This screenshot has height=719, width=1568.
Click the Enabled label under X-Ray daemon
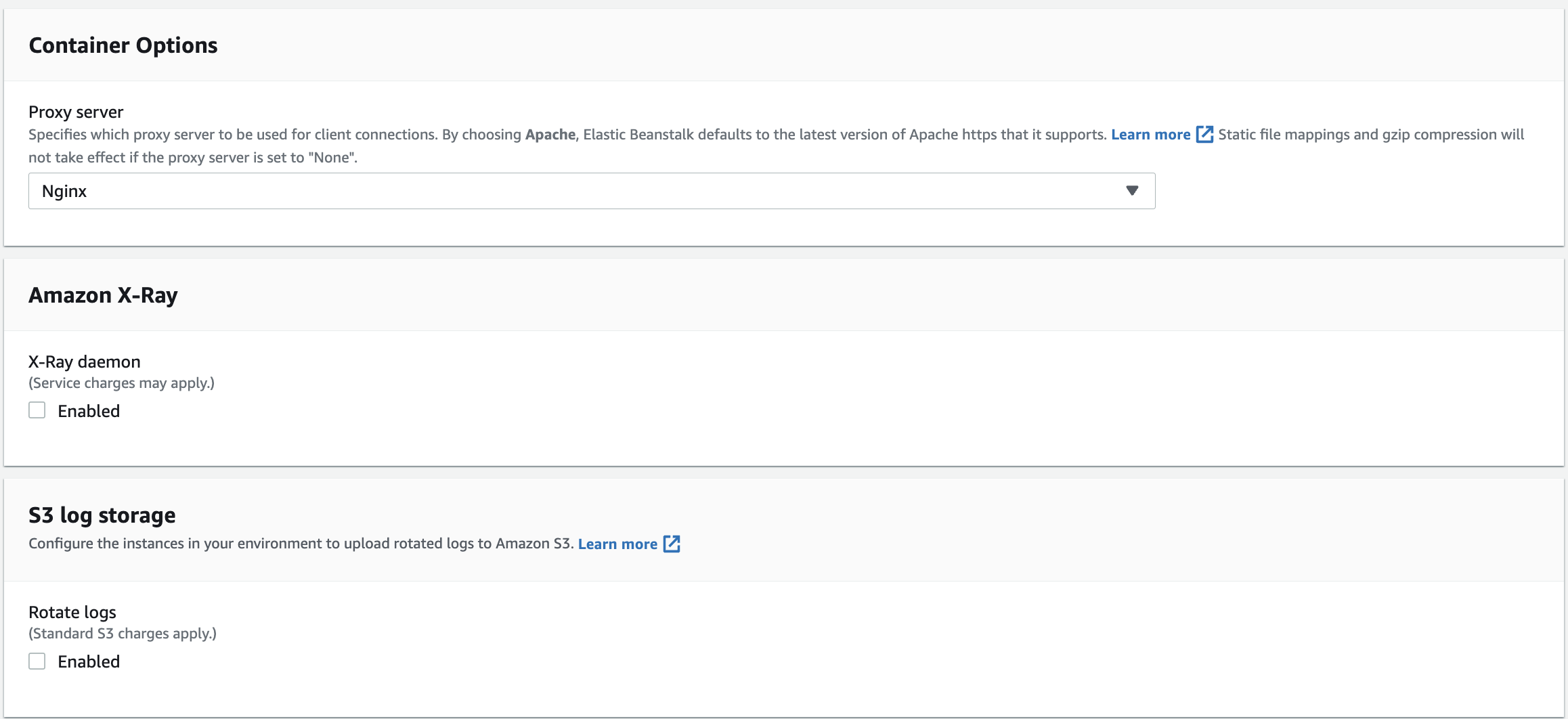coord(89,411)
